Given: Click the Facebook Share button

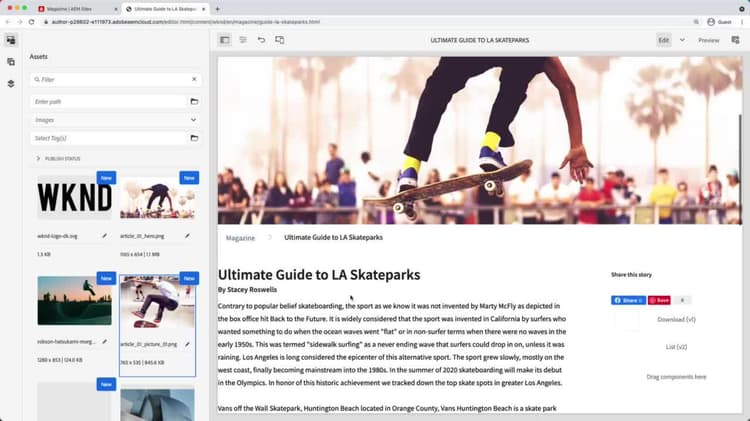Looking at the screenshot, I should tap(629, 300).
